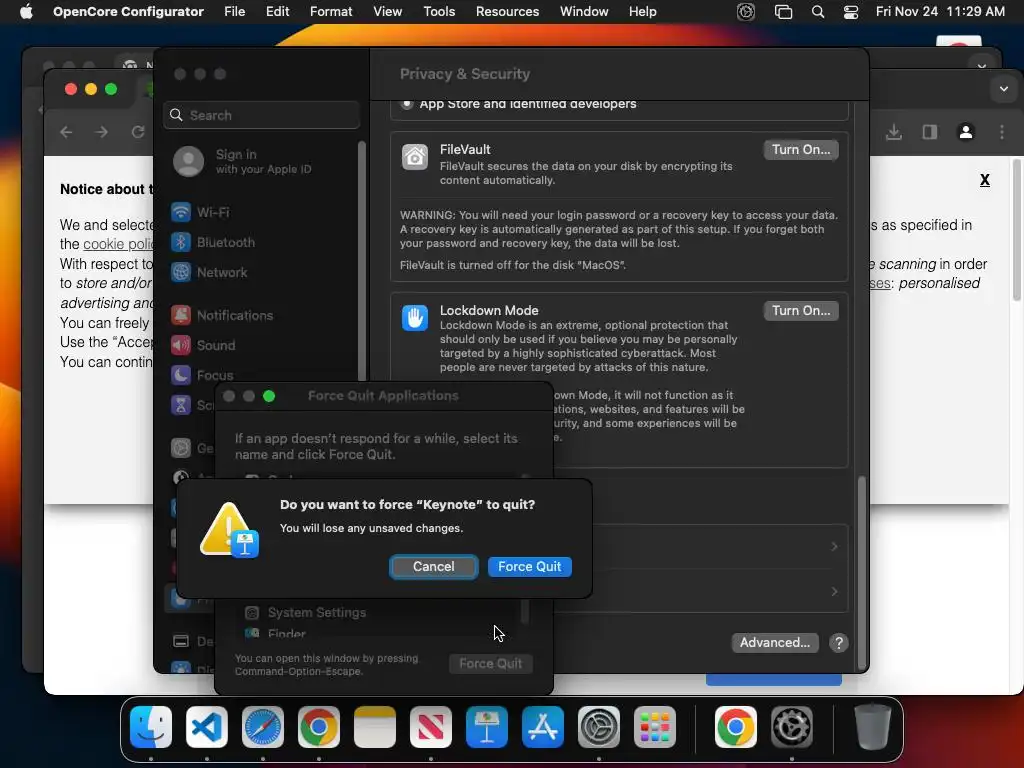Focus the System Settings search field
This screenshot has height=768, width=1024.
click(x=261, y=115)
